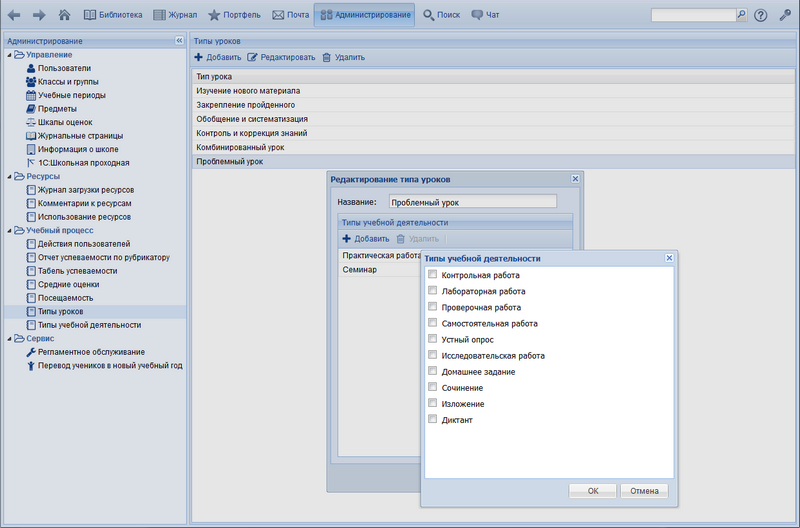Image resolution: width=800 pixels, height=528 pixels.
Task: Click the Шкалы оценок scales icon
Action: 31,122
